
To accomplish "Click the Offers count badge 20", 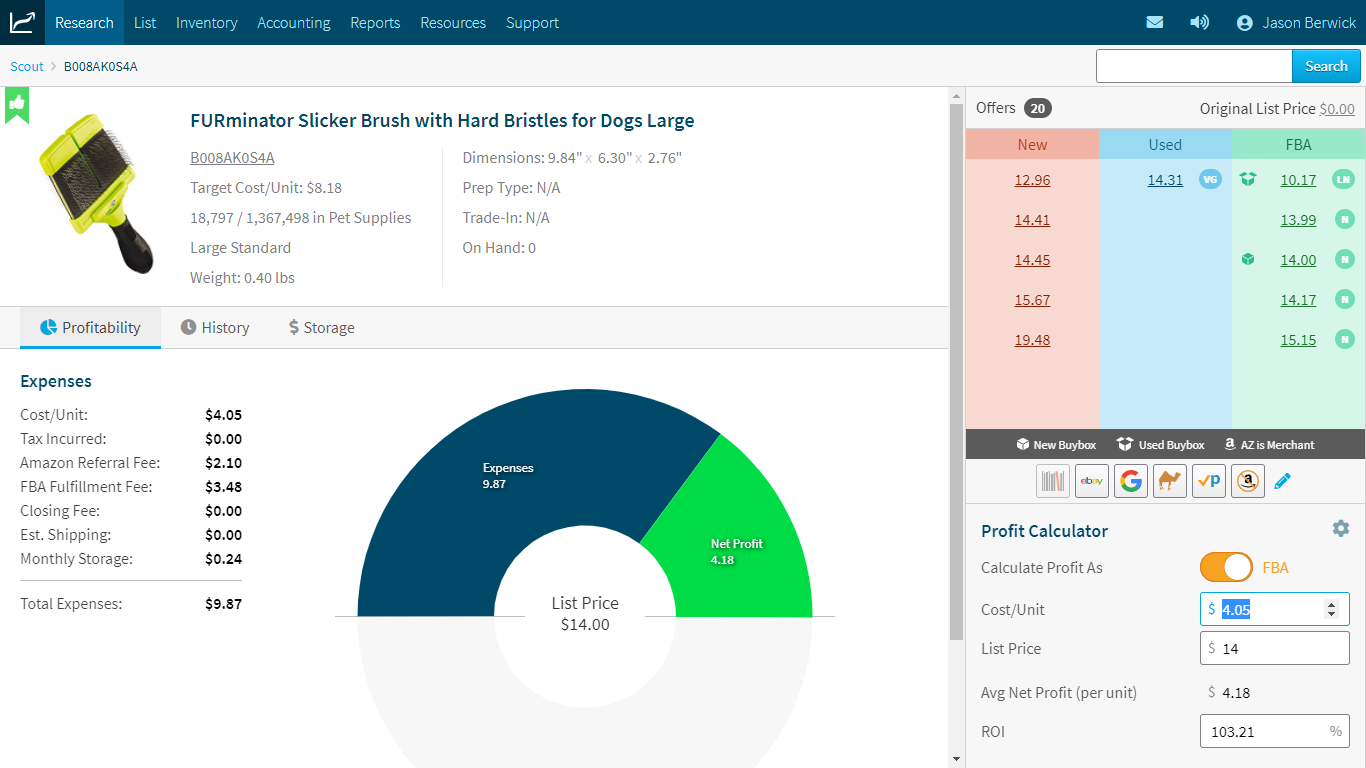I will click(x=1038, y=108).
